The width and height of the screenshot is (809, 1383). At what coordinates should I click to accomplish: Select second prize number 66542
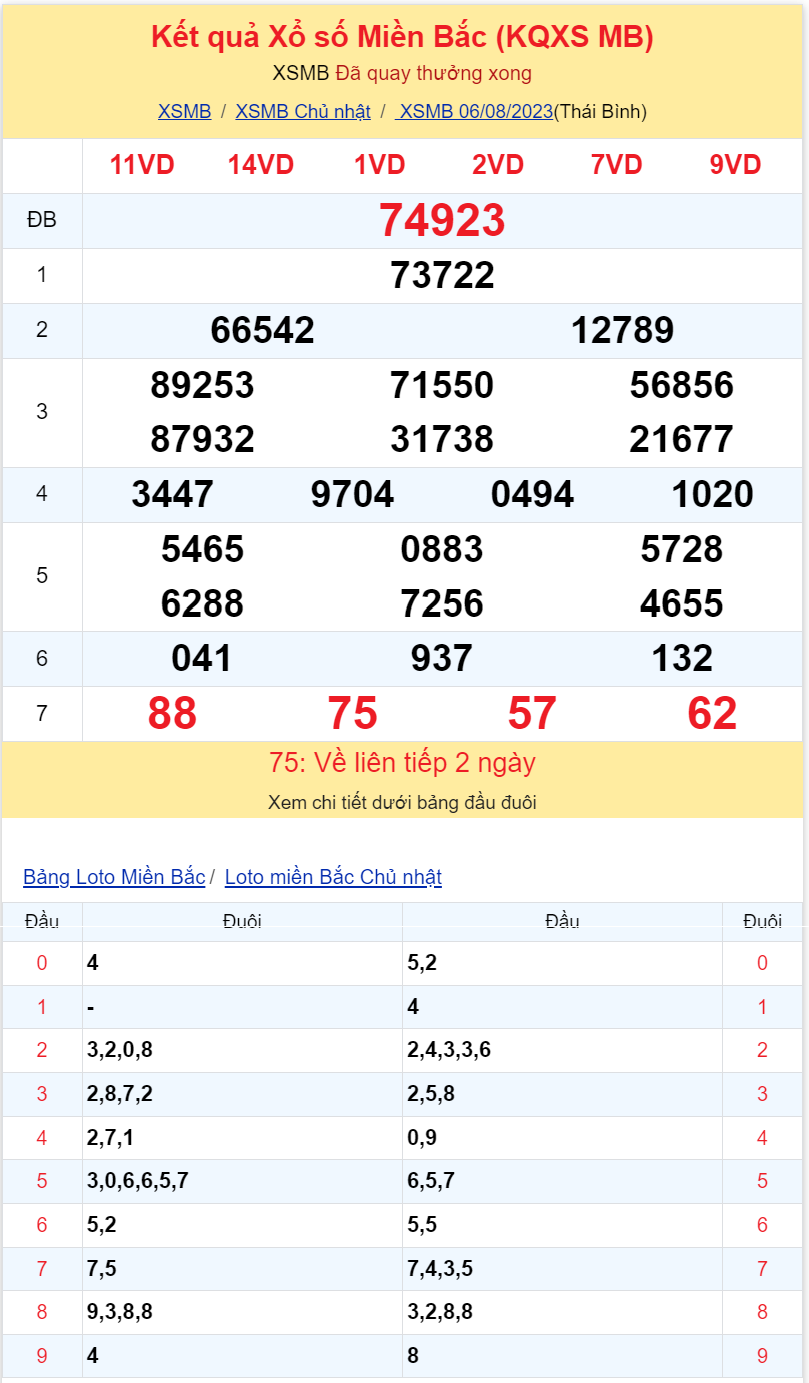coord(262,330)
